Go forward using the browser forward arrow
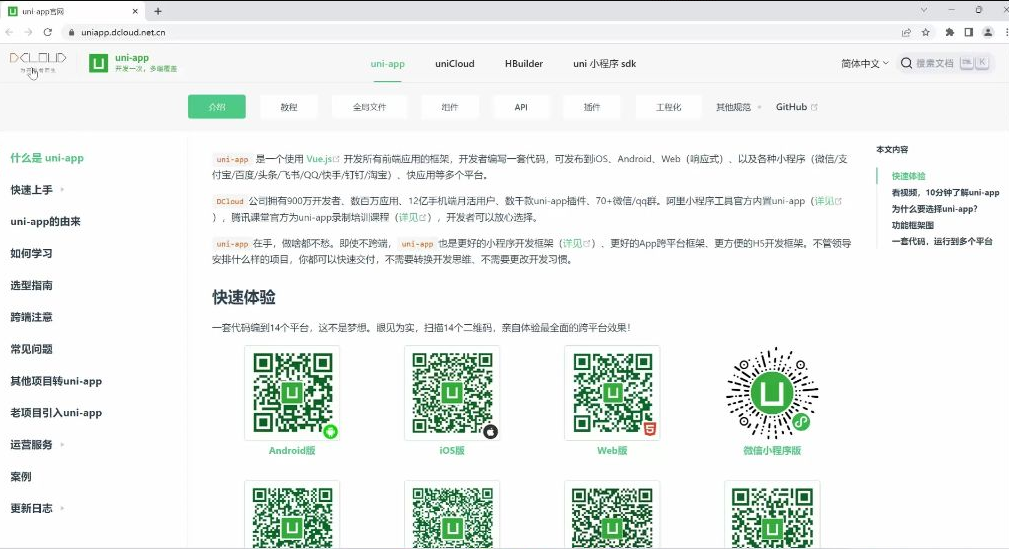Viewport: 1009px width, 549px height. 28,32
